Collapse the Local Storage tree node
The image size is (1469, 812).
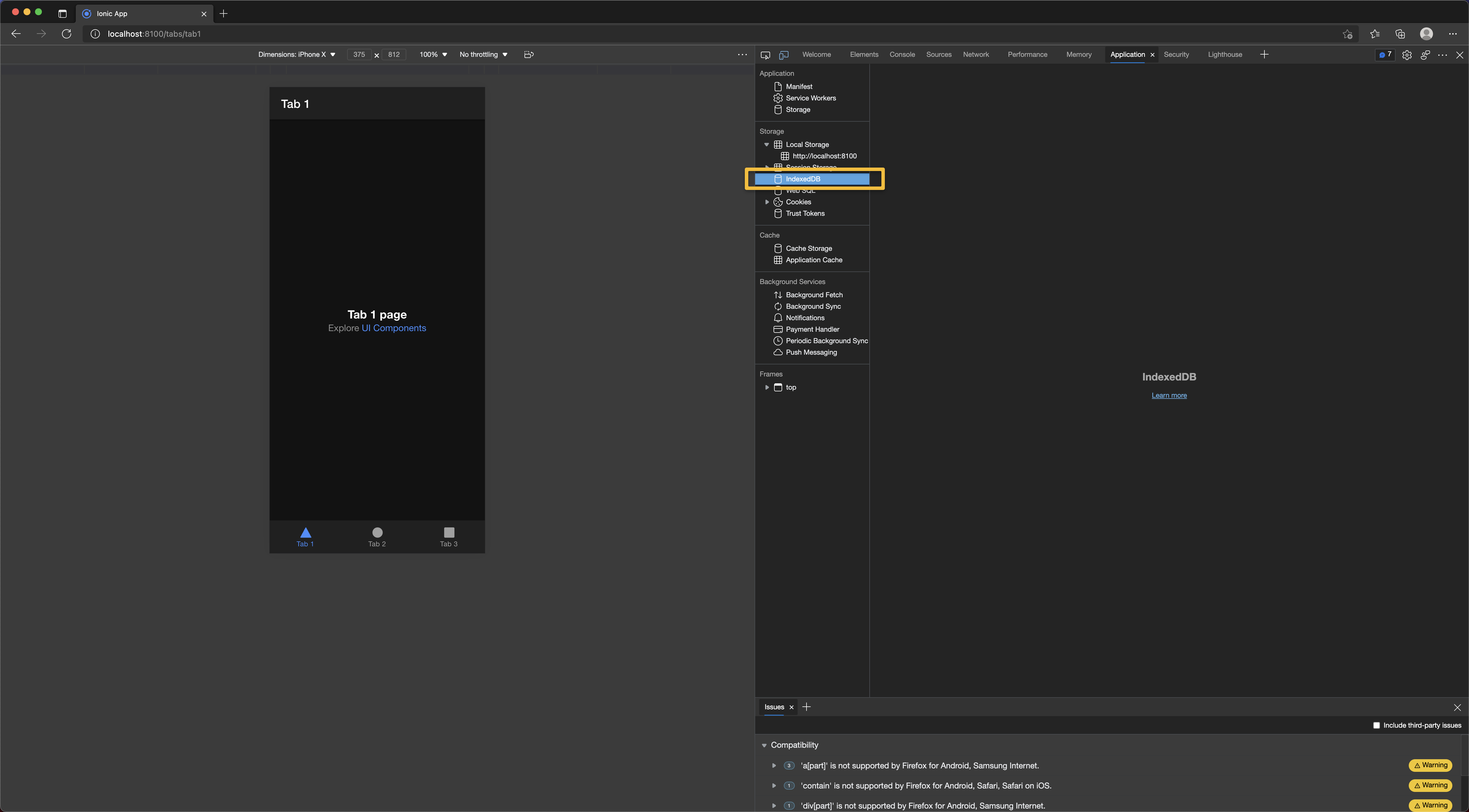766,144
